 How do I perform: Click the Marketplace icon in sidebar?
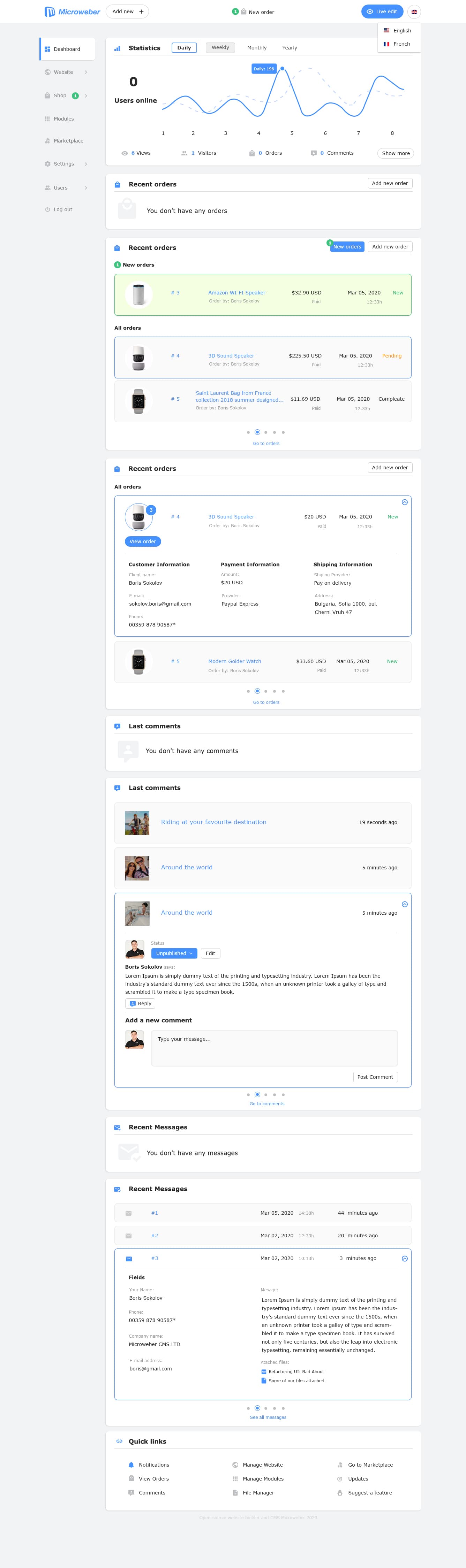click(x=47, y=141)
